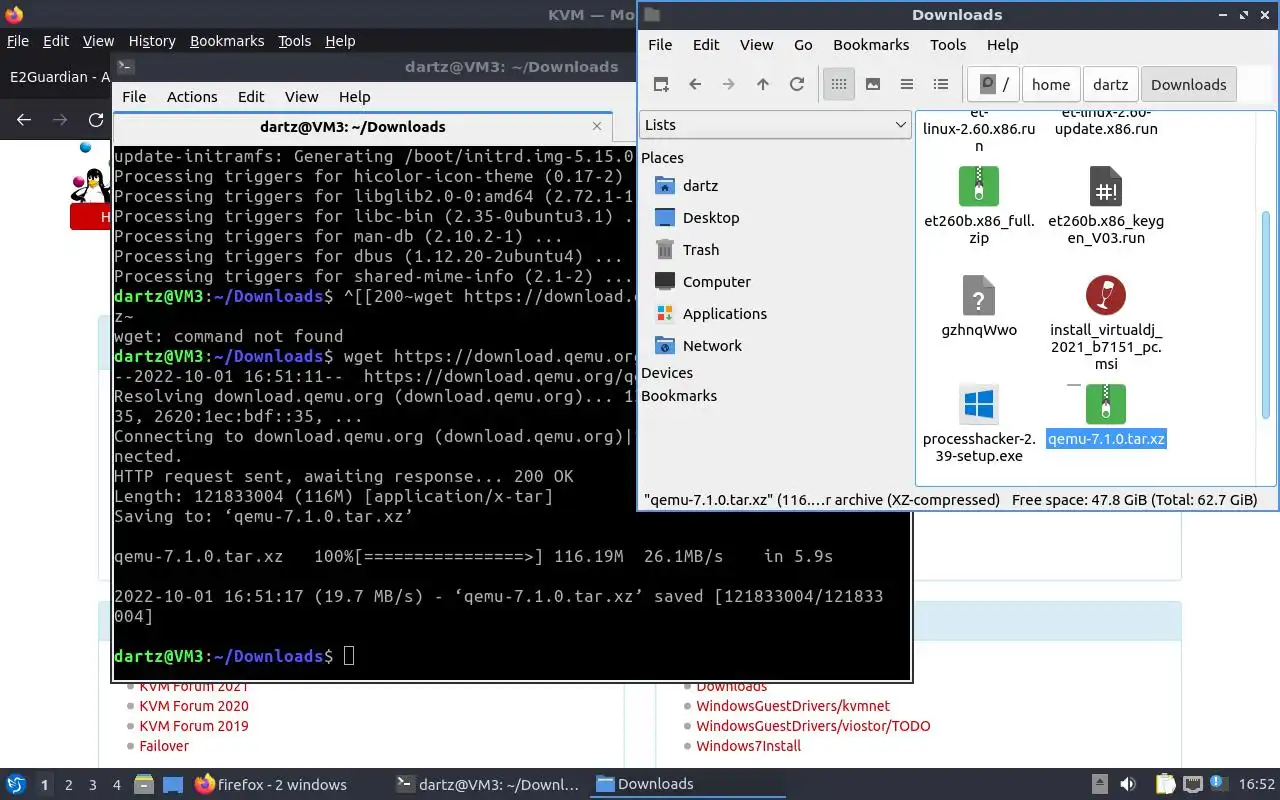Open file manager Help menu
1280x800 pixels.
[x=1002, y=45]
